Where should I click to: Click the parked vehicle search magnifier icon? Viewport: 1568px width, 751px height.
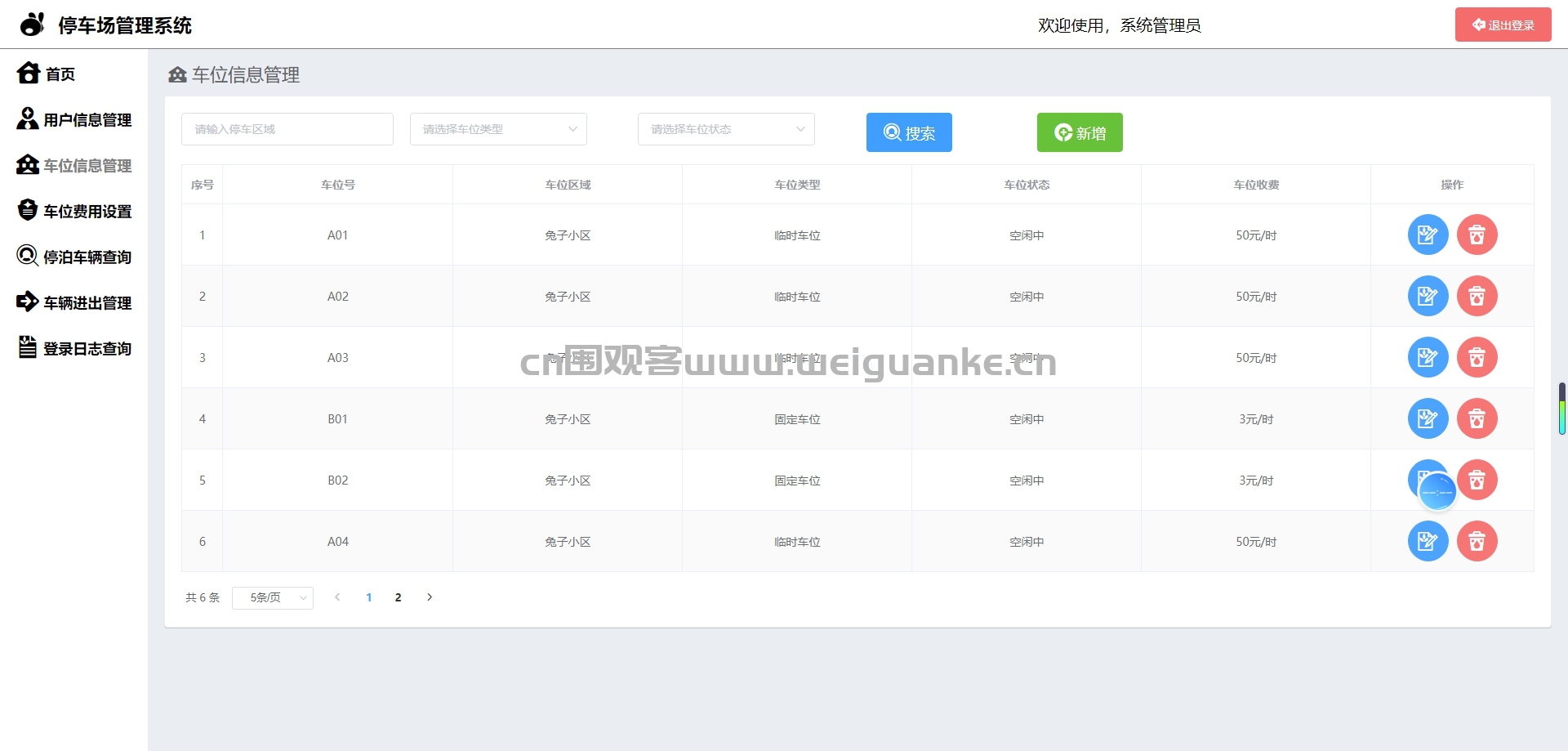(x=28, y=256)
